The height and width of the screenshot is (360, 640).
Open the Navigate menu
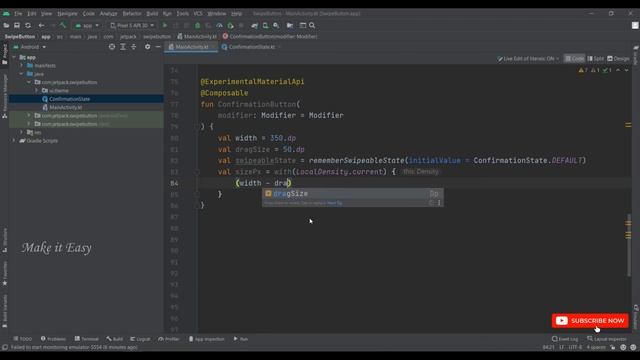(x=67, y=13)
